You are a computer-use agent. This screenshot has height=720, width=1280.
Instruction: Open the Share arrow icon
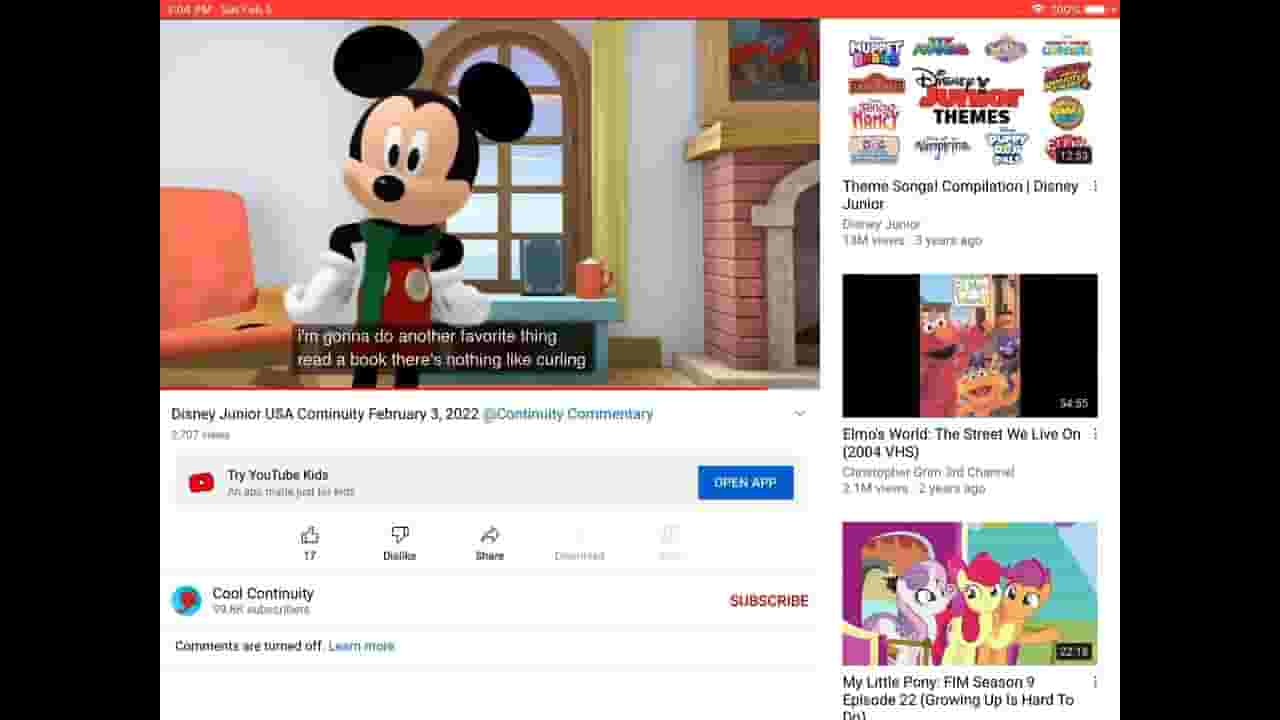pyautogui.click(x=490, y=535)
